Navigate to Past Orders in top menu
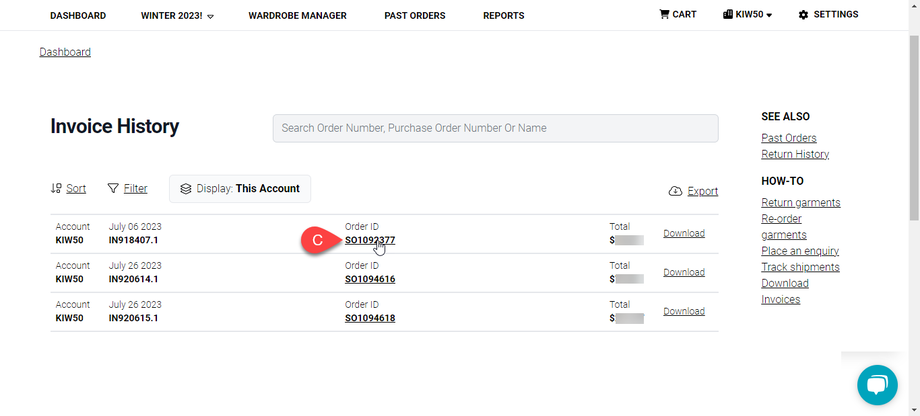Screen dimensions: 920x416 tap(414, 16)
